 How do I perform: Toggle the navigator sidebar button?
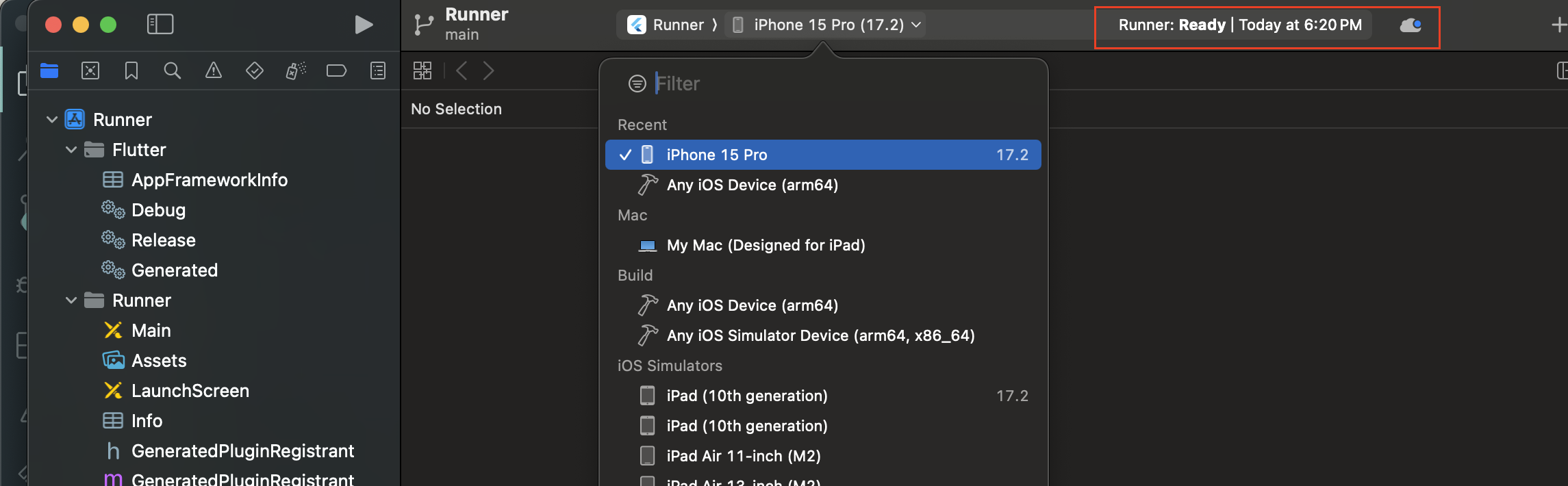pos(160,25)
